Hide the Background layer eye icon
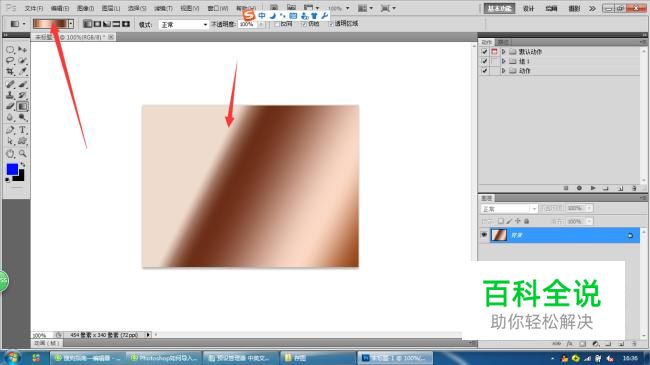The image size is (650, 365). tap(484, 235)
